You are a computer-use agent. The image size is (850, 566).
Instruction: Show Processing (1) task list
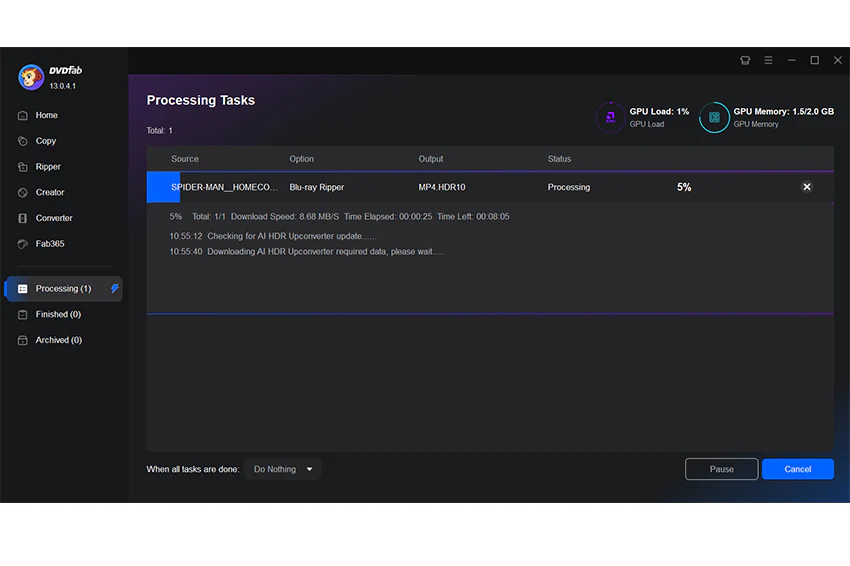[x=63, y=288]
